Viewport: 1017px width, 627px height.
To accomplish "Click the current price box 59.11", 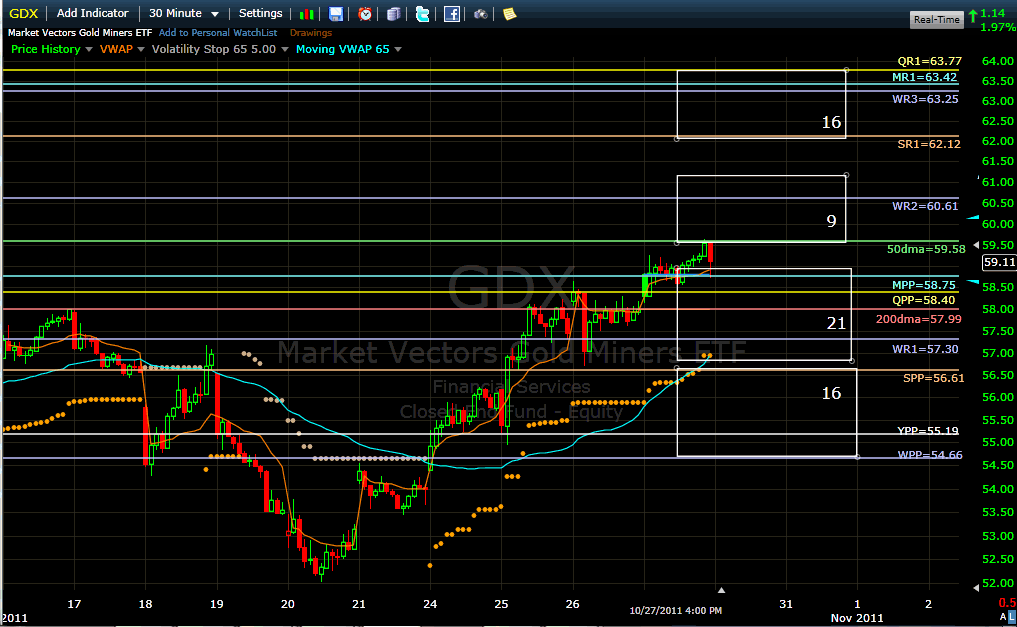I will [999, 262].
